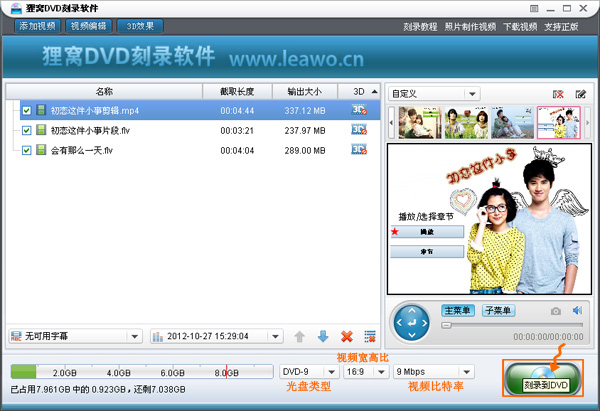Select file name 会有那么一天.flv
600x411 pixels.
pyautogui.click(x=82, y=151)
